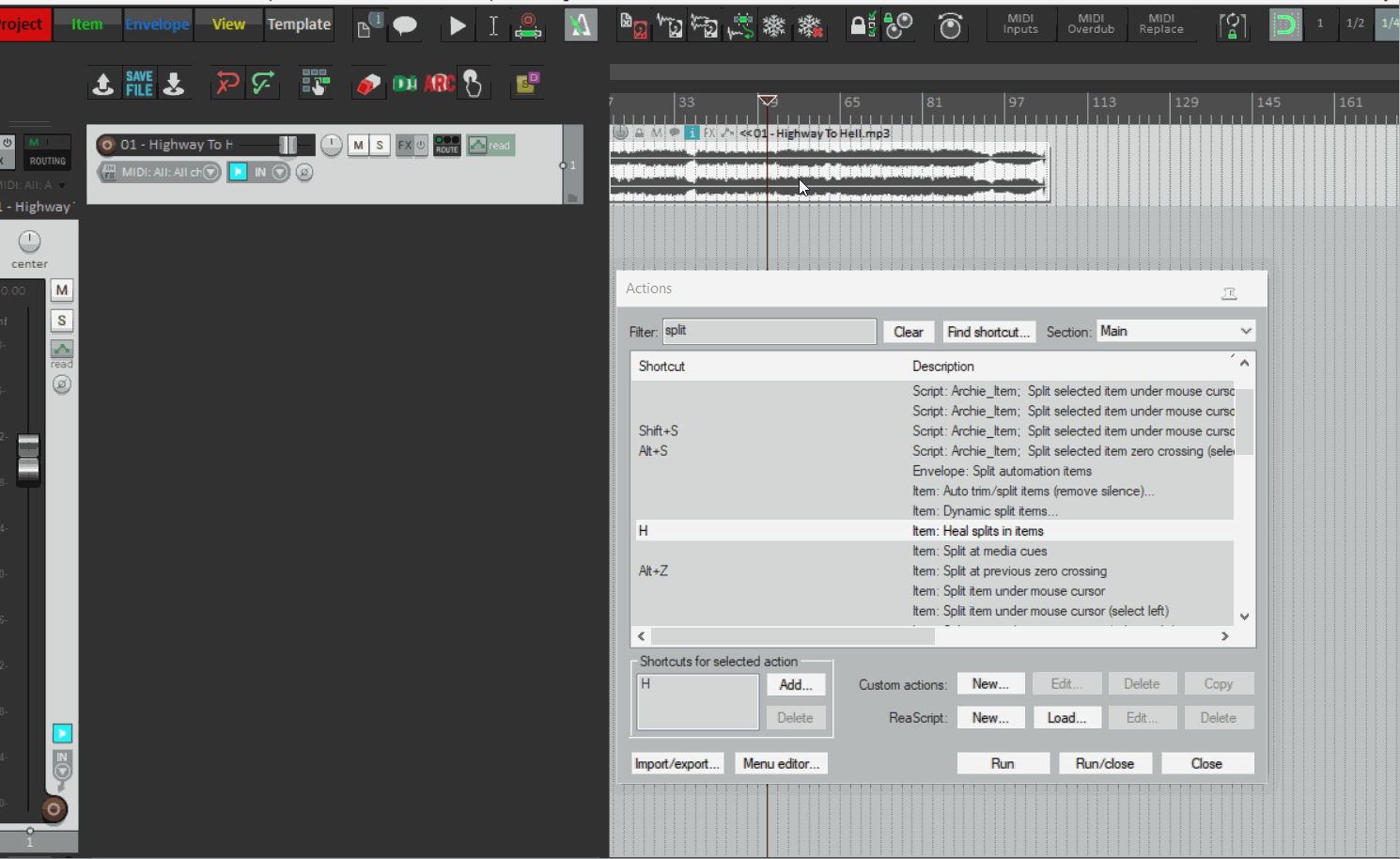Click Run/close in Actions window
The height and width of the screenshot is (859, 1400).
pos(1105,763)
